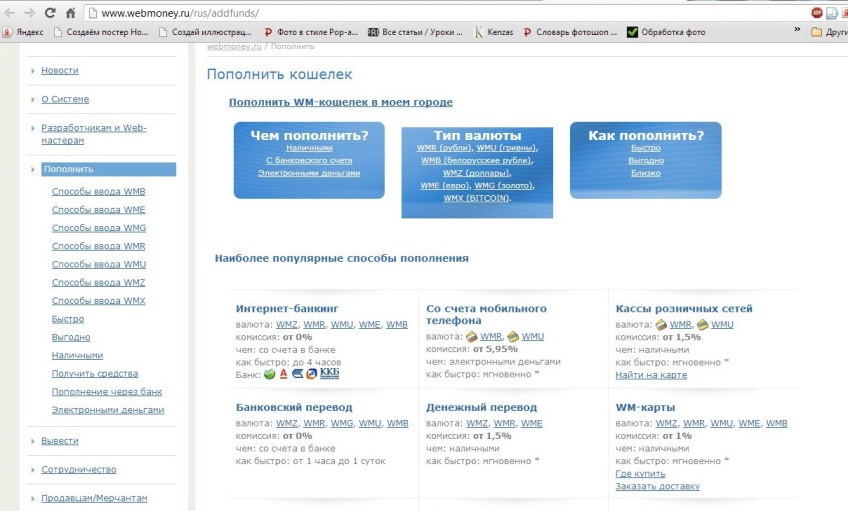Open Способы ввода WMB link
The width and height of the screenshot is (848, 511).
[98, 191]
